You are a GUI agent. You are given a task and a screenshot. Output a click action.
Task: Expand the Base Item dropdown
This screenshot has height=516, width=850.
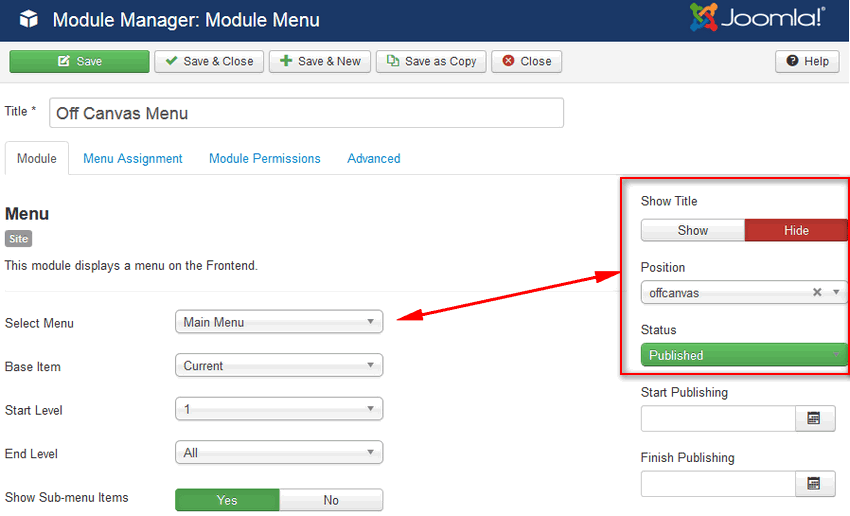(x=279, y=366)
